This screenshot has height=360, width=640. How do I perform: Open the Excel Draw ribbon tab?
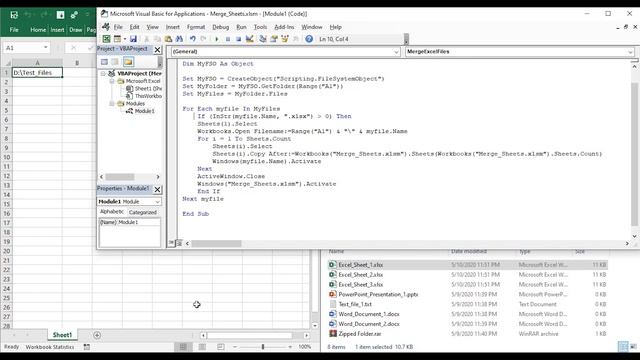76,30
